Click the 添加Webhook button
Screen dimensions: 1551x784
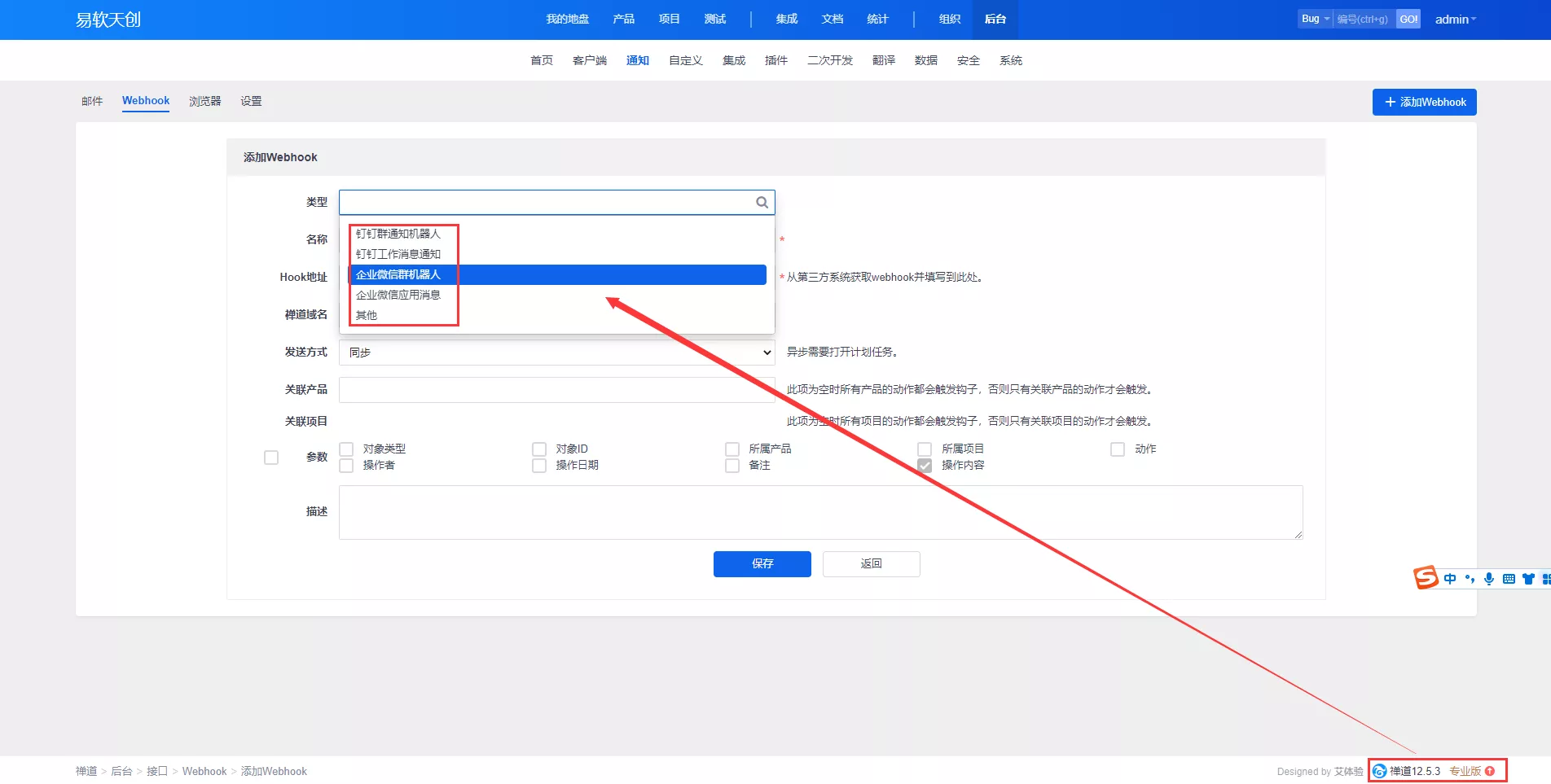pyautogui.click(x=1425, y=103)
